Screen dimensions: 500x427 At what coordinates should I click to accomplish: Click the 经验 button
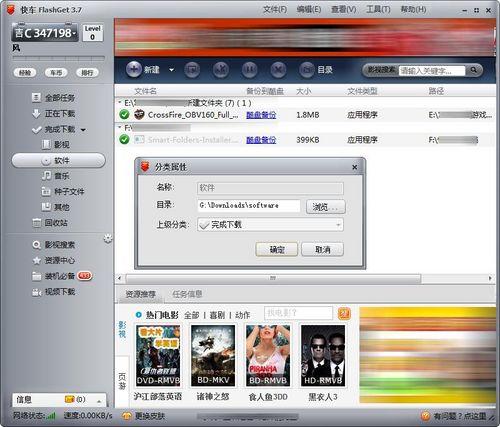pos(25,73)
